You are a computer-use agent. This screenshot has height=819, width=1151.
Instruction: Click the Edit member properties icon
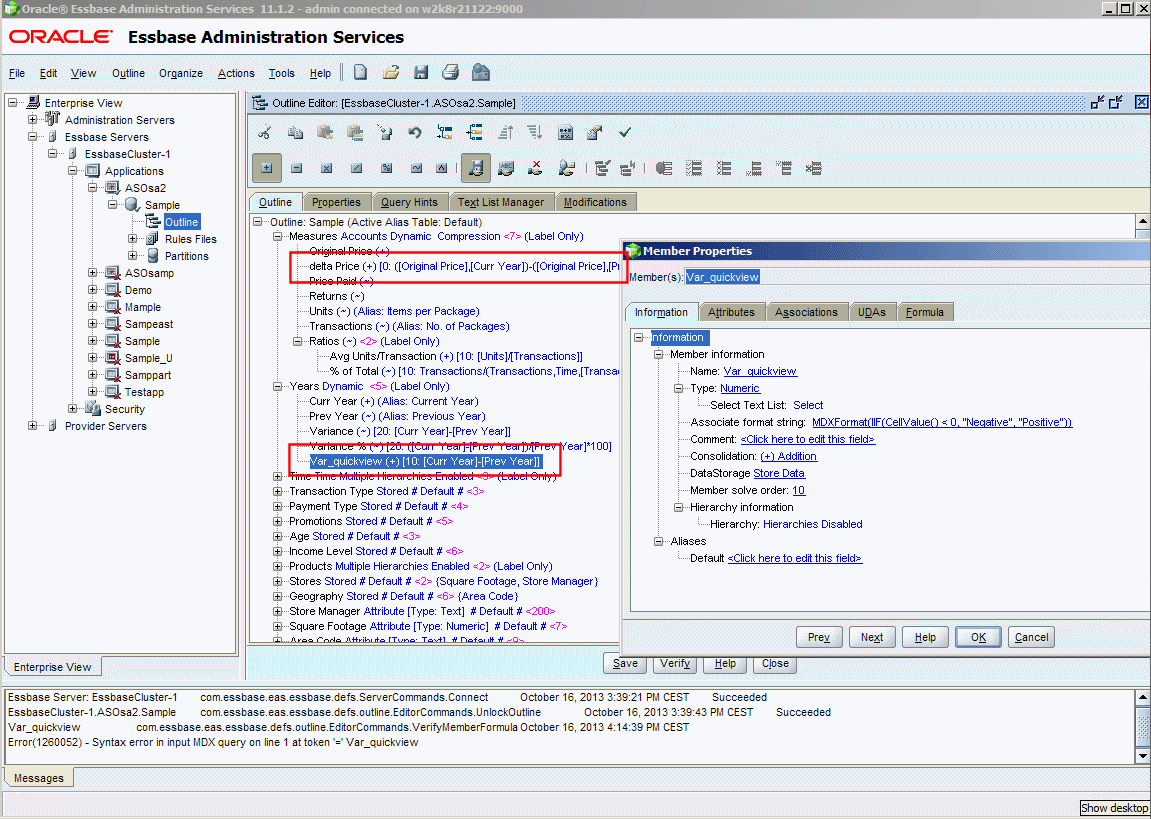595,133
